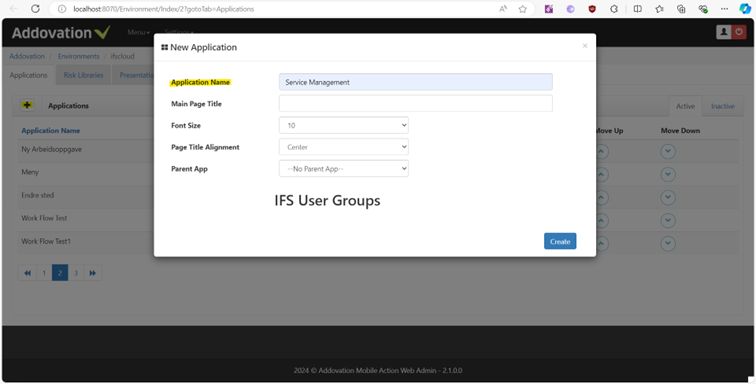Click the yellow plus add application icon
Image resolution: width=756 pixels, height=384 pixels.
click(x=27, y=105)
